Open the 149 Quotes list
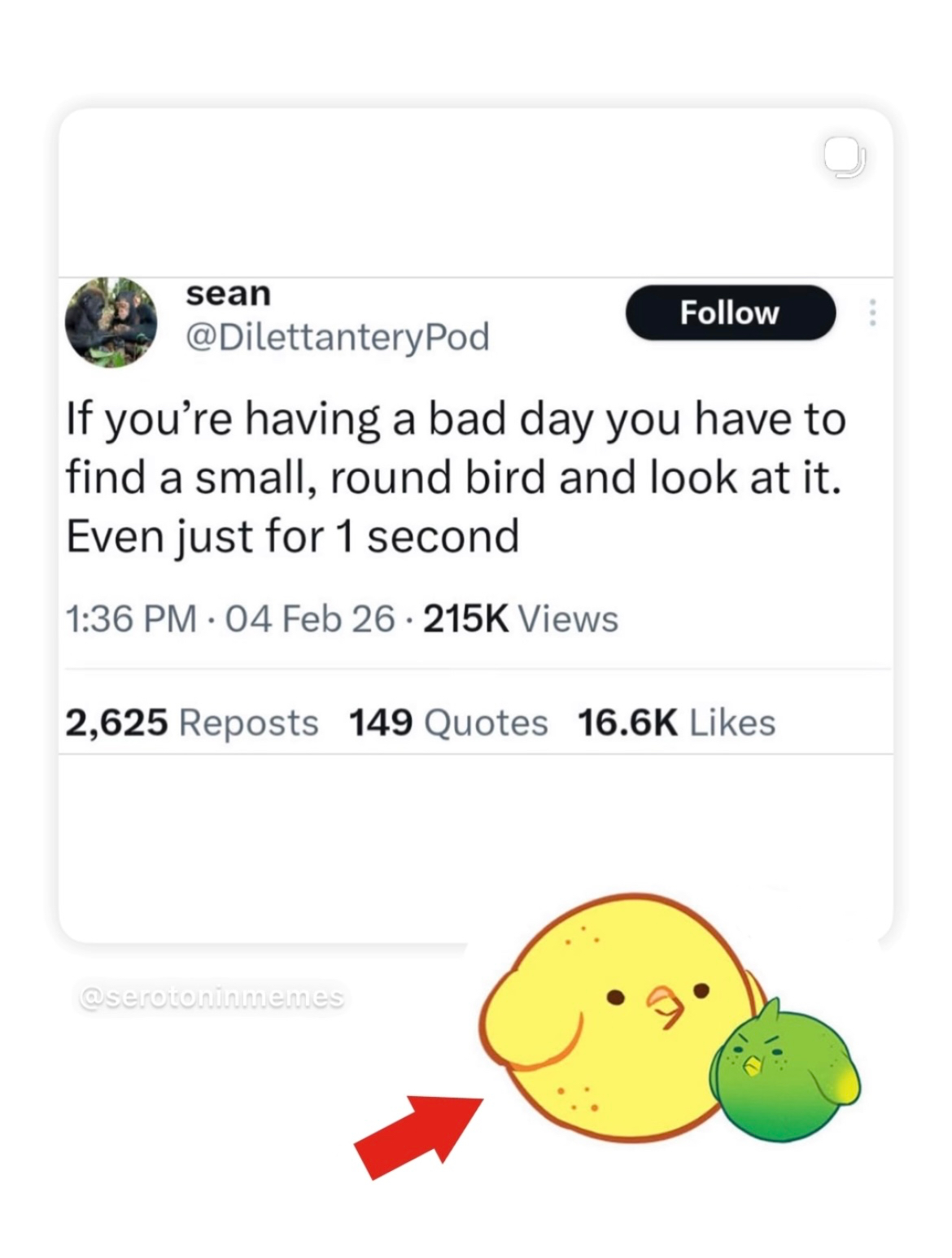The width and height of the screenshot is (952, 1258). click(x=448, y=723)
